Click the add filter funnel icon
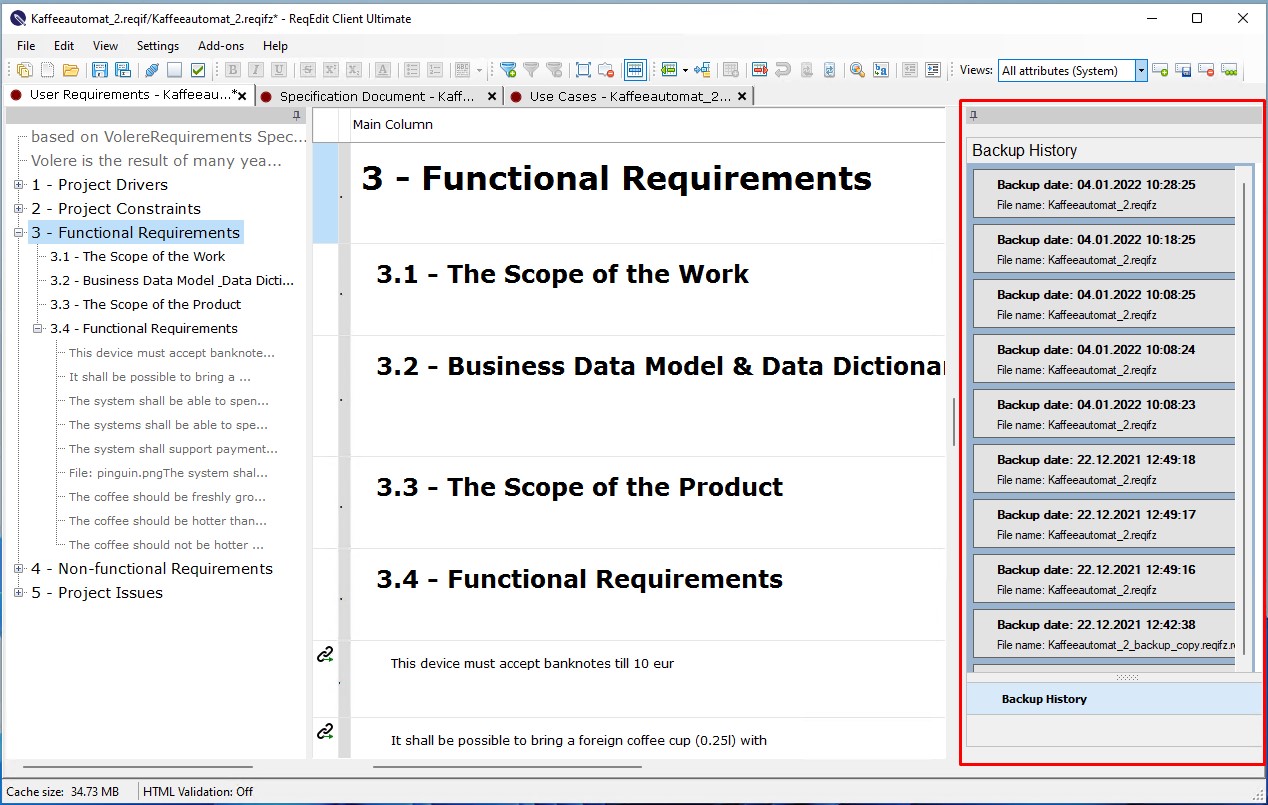 [x=509, y=70]
